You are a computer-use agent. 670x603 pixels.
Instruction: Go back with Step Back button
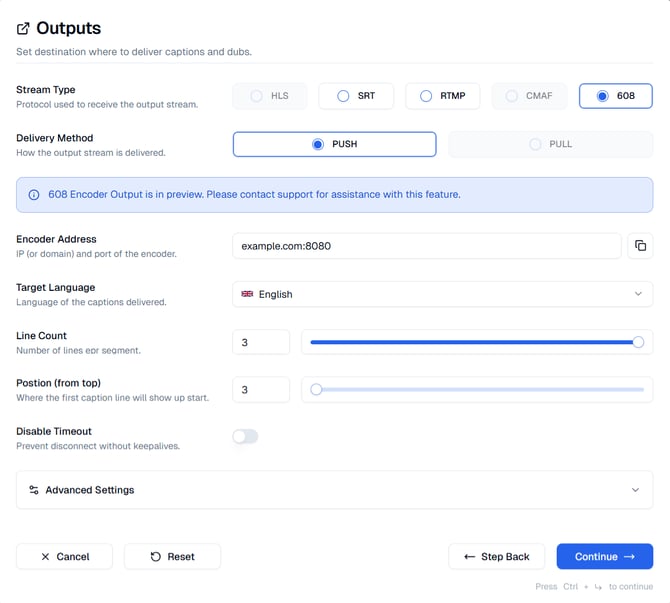pyautogui.click(x=496, y=557)
